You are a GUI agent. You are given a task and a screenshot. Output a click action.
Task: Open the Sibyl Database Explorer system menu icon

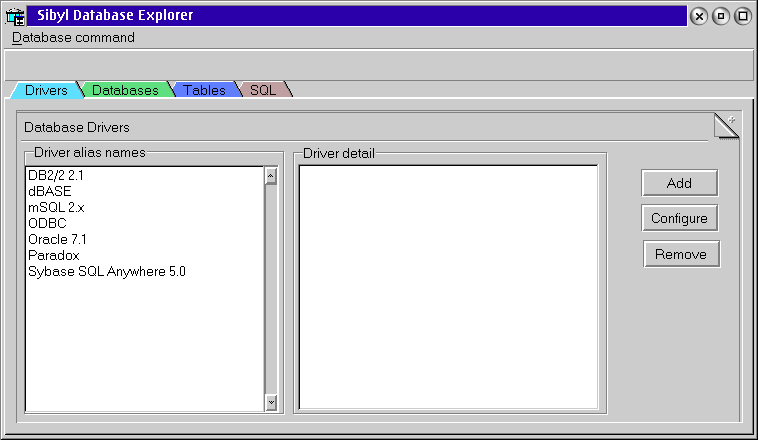tap(15, 16)
